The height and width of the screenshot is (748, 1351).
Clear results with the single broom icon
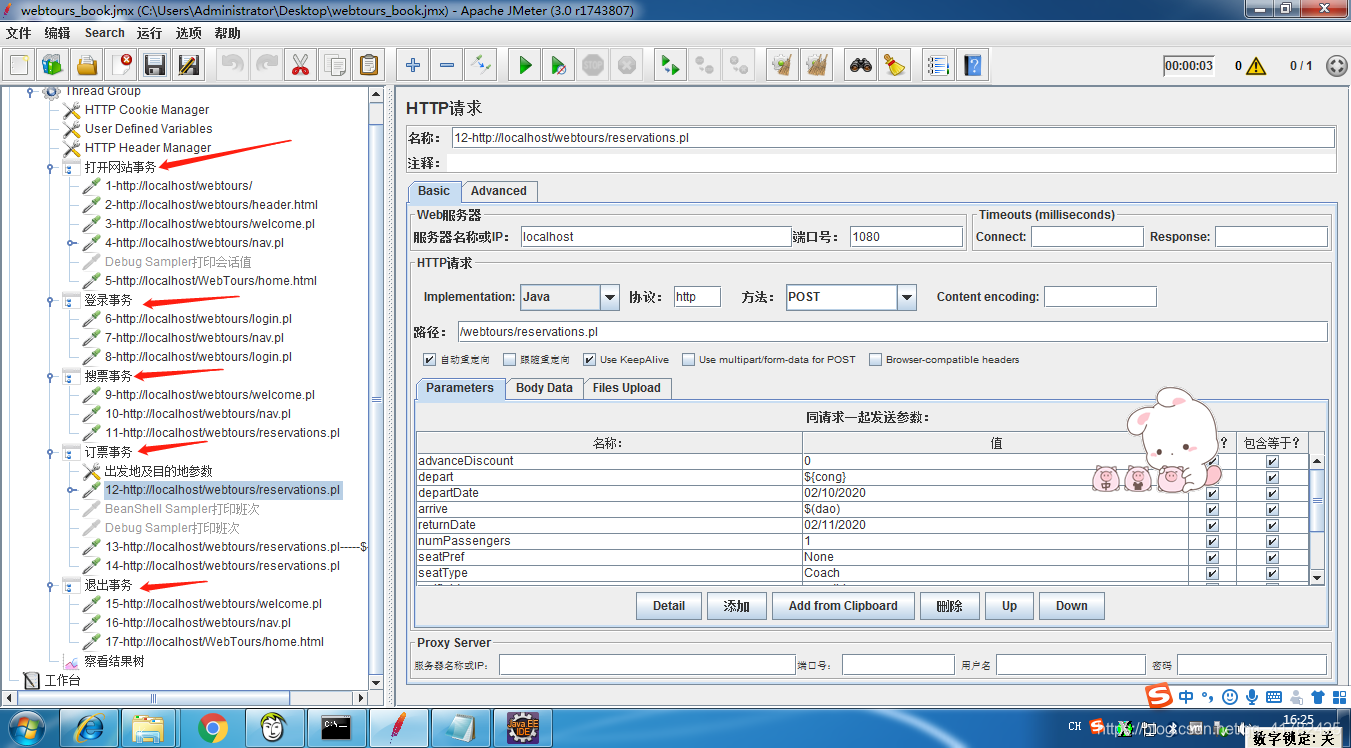781,66
